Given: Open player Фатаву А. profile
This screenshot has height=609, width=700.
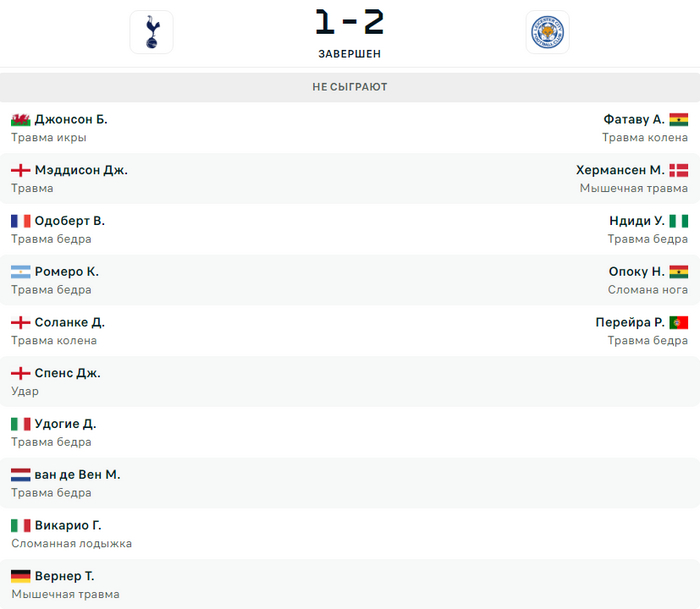Looking at the screenshot, I should tap(634, 119).
